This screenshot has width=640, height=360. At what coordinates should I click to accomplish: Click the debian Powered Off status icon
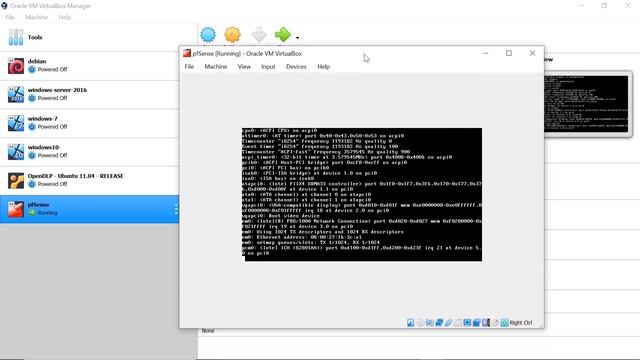coord(32,69)
